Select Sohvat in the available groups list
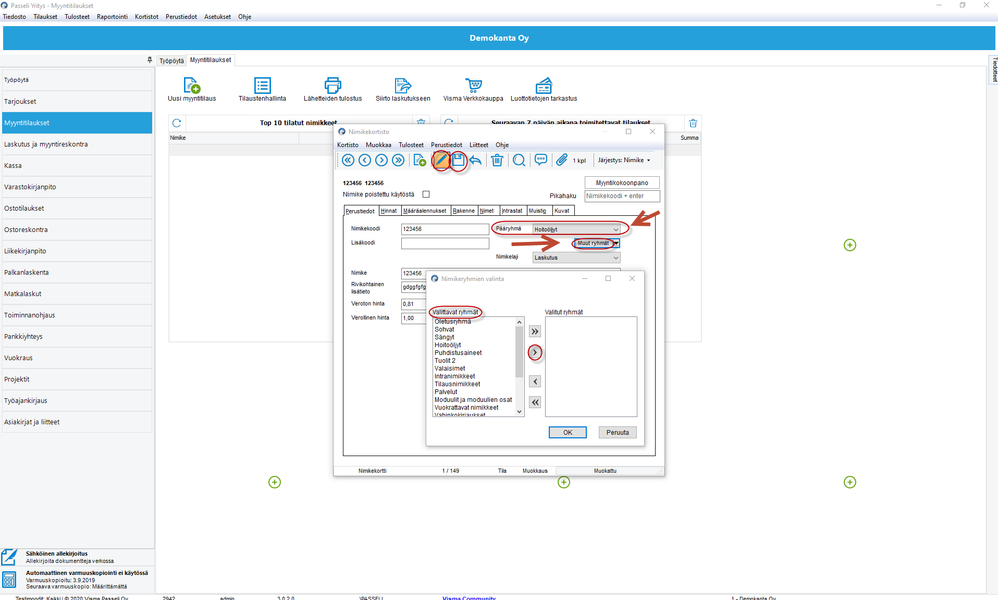This screenshot has height=600, width=998. pos(444,330)
